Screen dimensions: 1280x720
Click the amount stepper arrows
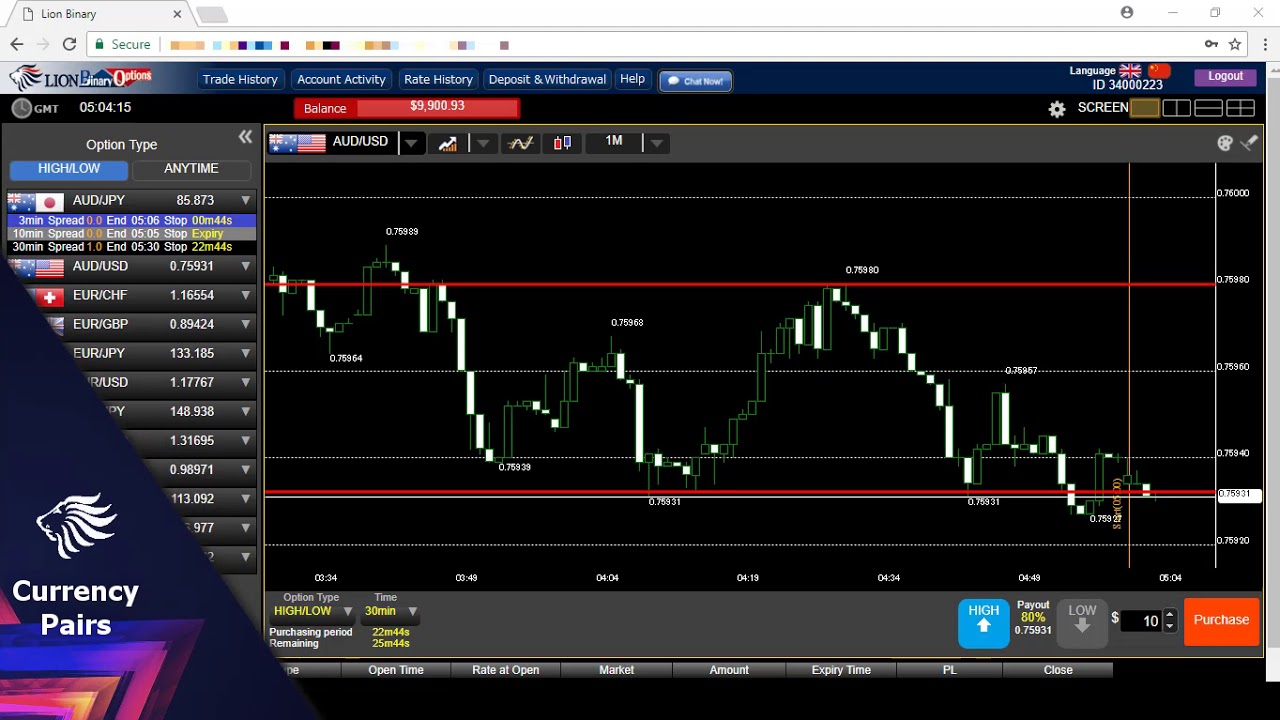(1170, 621)
